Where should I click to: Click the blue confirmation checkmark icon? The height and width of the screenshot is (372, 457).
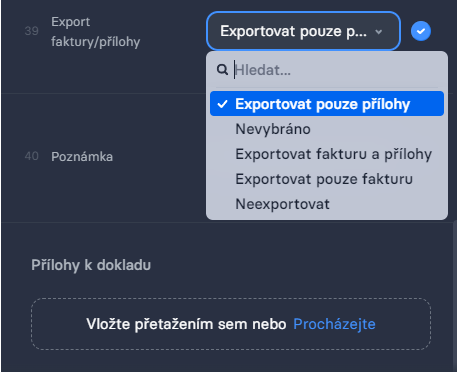click(421, 31)
